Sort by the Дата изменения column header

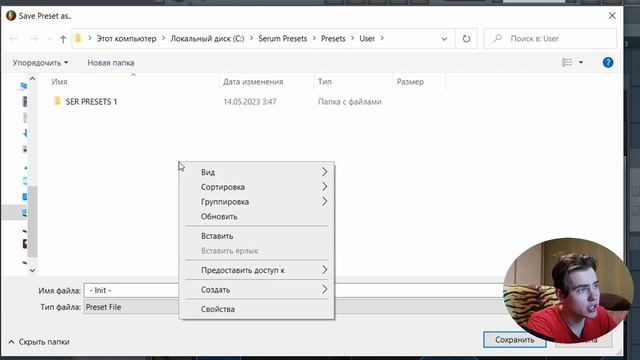253,82
